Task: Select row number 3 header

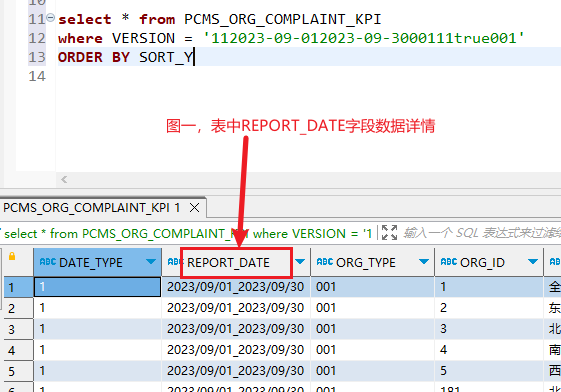Action: pos(18,329)
